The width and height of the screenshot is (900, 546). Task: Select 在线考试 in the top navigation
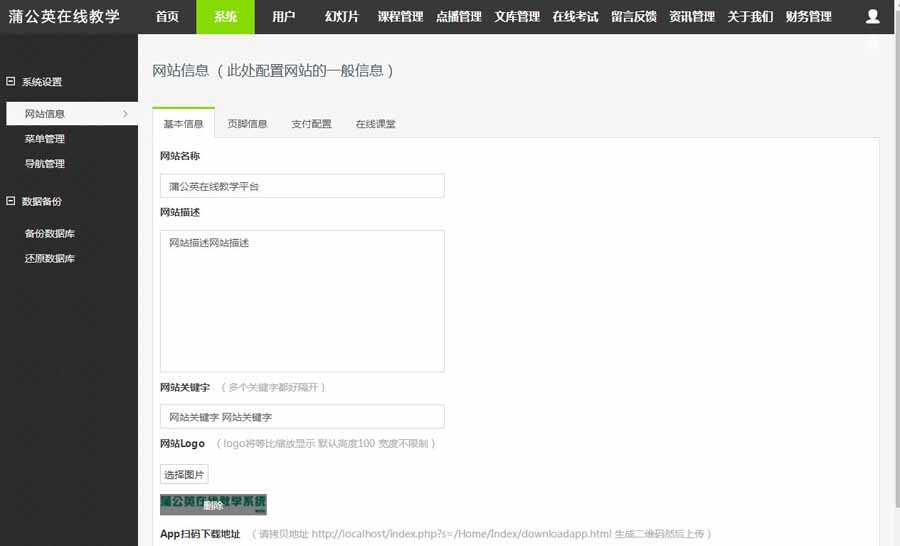[575, 17]
